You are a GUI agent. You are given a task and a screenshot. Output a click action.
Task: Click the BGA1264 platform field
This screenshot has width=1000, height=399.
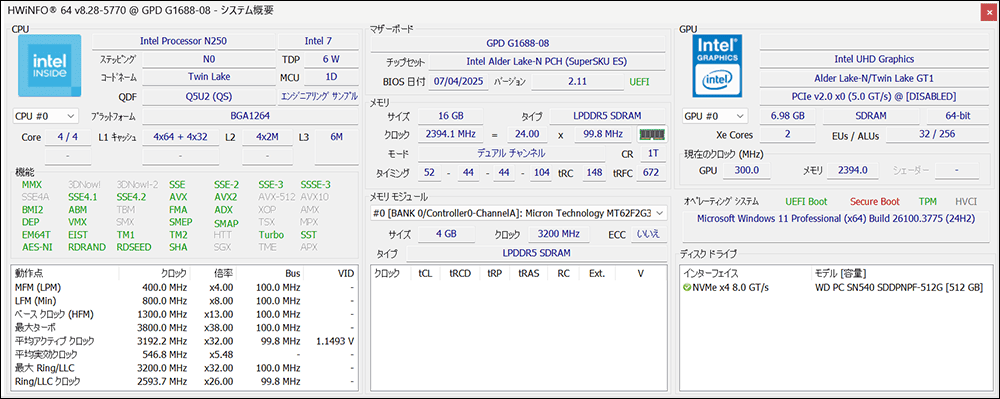click(249, 116)
